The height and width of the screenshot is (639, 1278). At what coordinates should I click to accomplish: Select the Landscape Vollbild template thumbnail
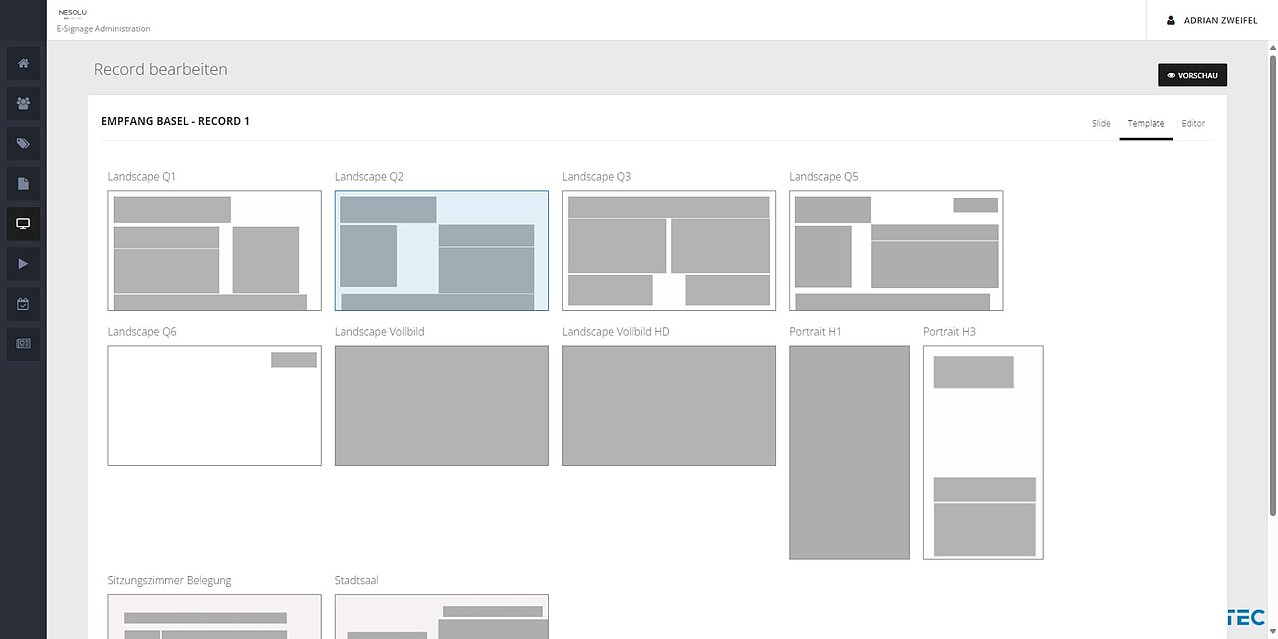[x=442, y=406]
